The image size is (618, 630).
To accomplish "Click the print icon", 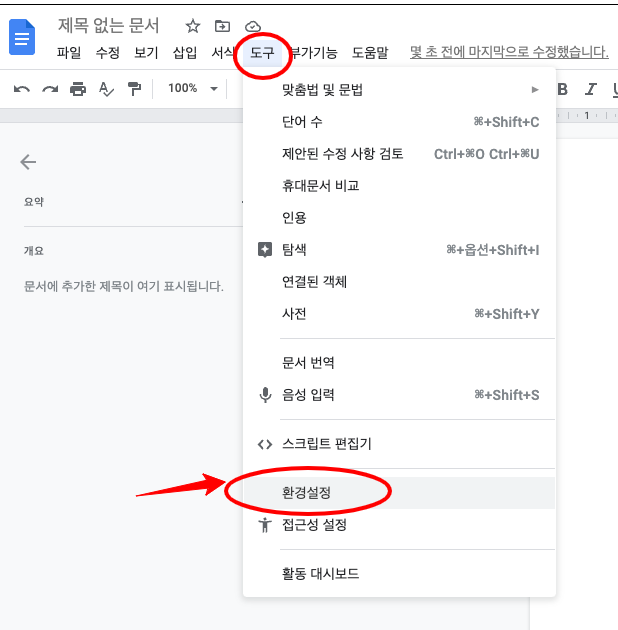I will pyautogui.click(x=78, y=89).
